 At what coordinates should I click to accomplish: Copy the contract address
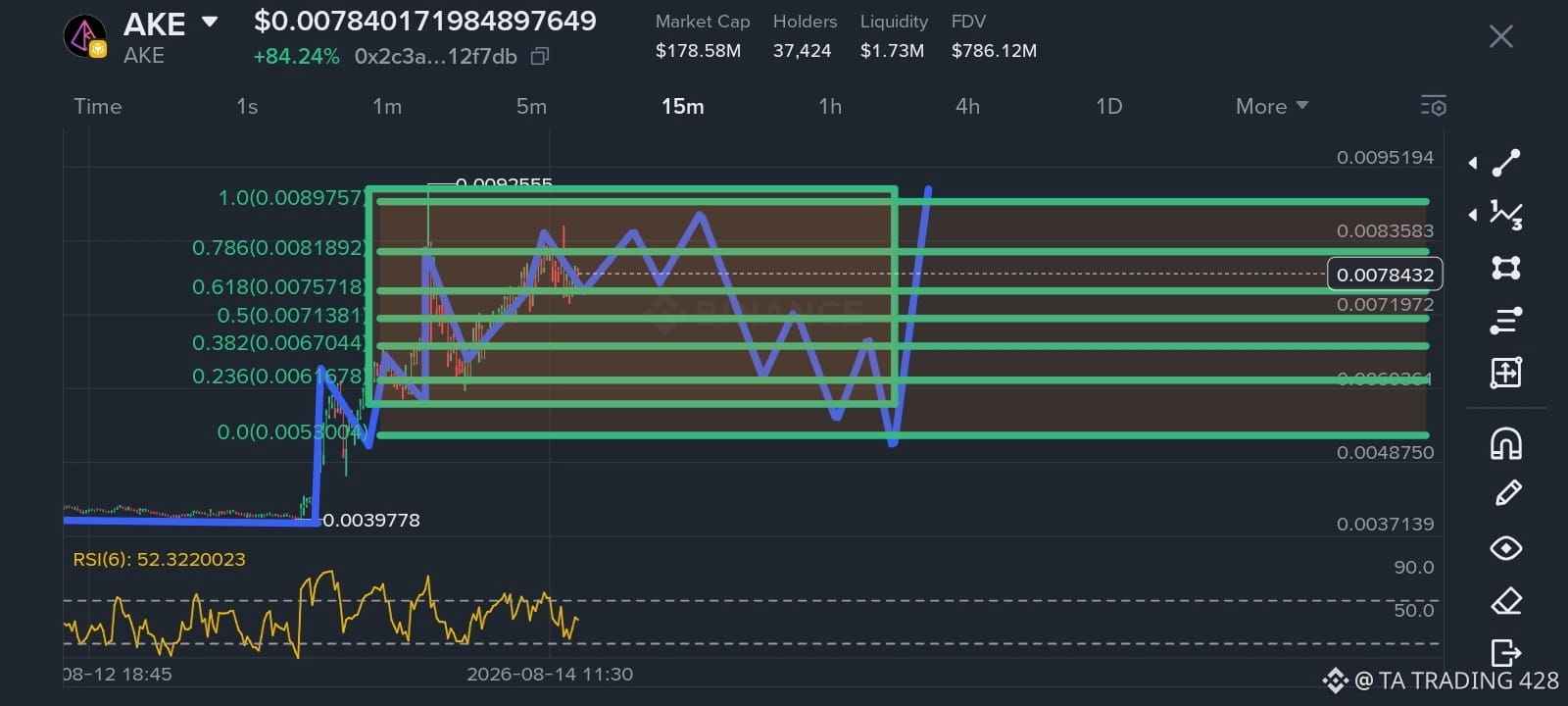pos(539,57)
